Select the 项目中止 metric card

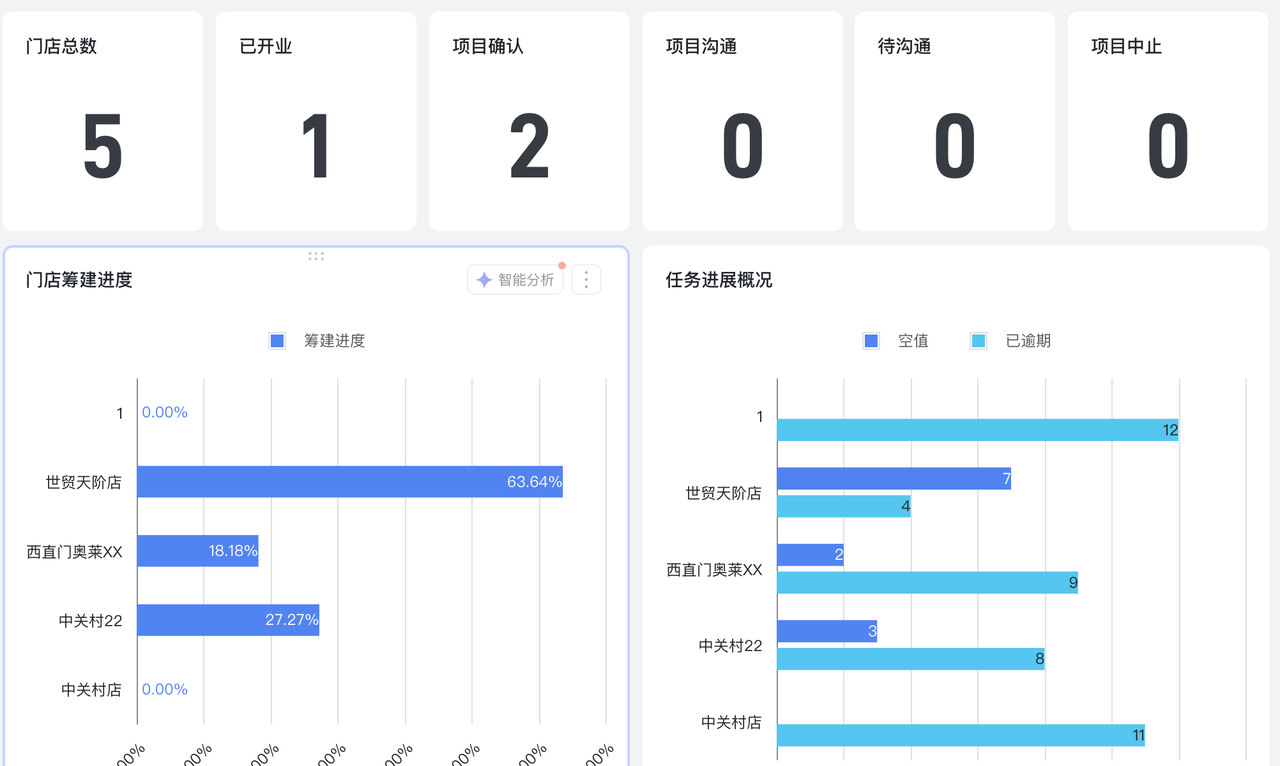point(1167,121)
